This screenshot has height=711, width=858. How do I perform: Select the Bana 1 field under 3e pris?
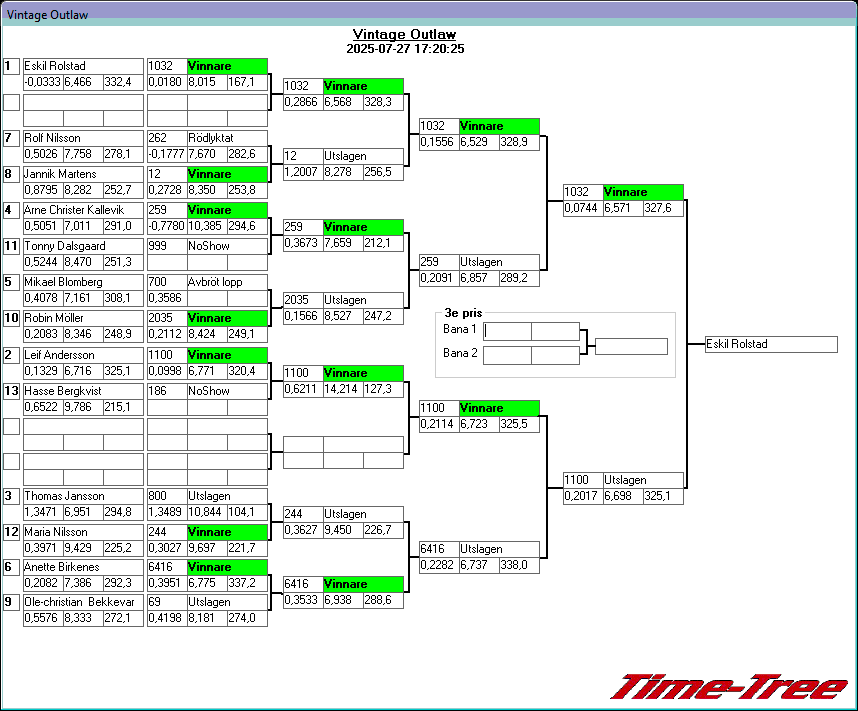click(507, 330)
